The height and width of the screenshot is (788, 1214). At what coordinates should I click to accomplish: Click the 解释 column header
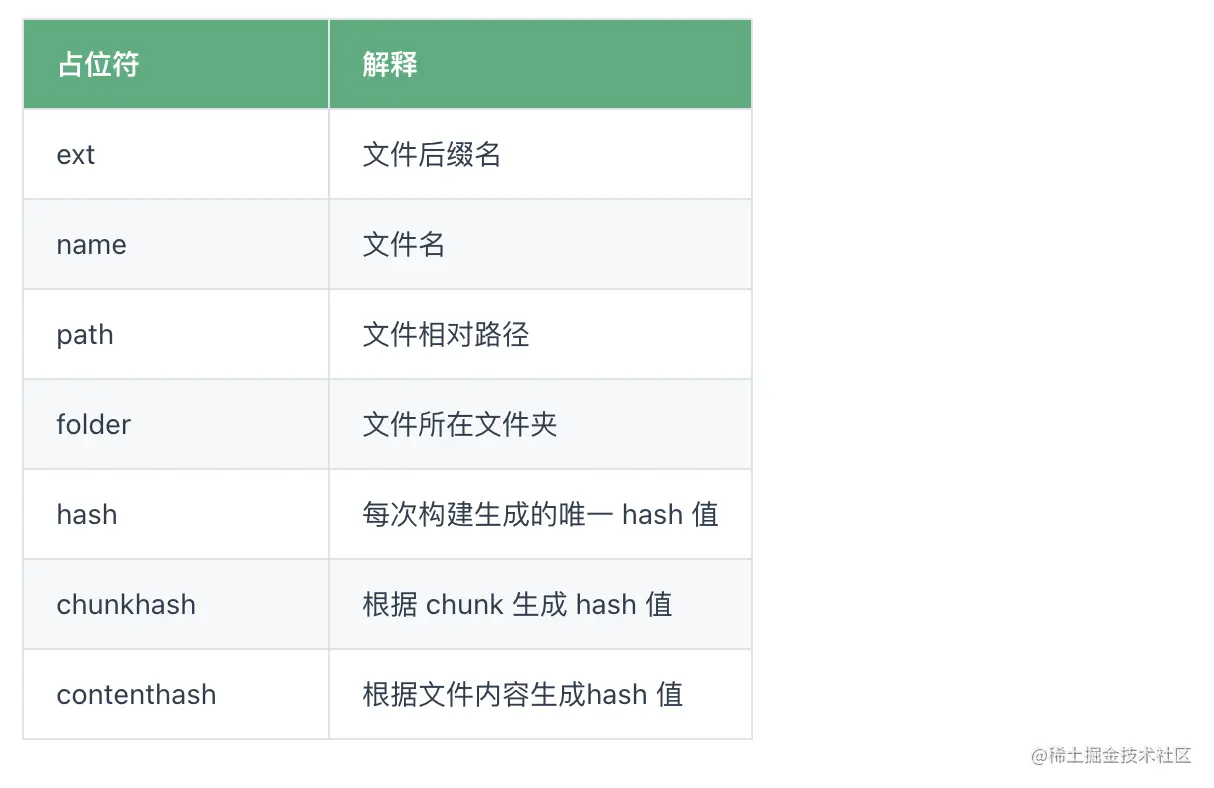[x=390, y=65]
